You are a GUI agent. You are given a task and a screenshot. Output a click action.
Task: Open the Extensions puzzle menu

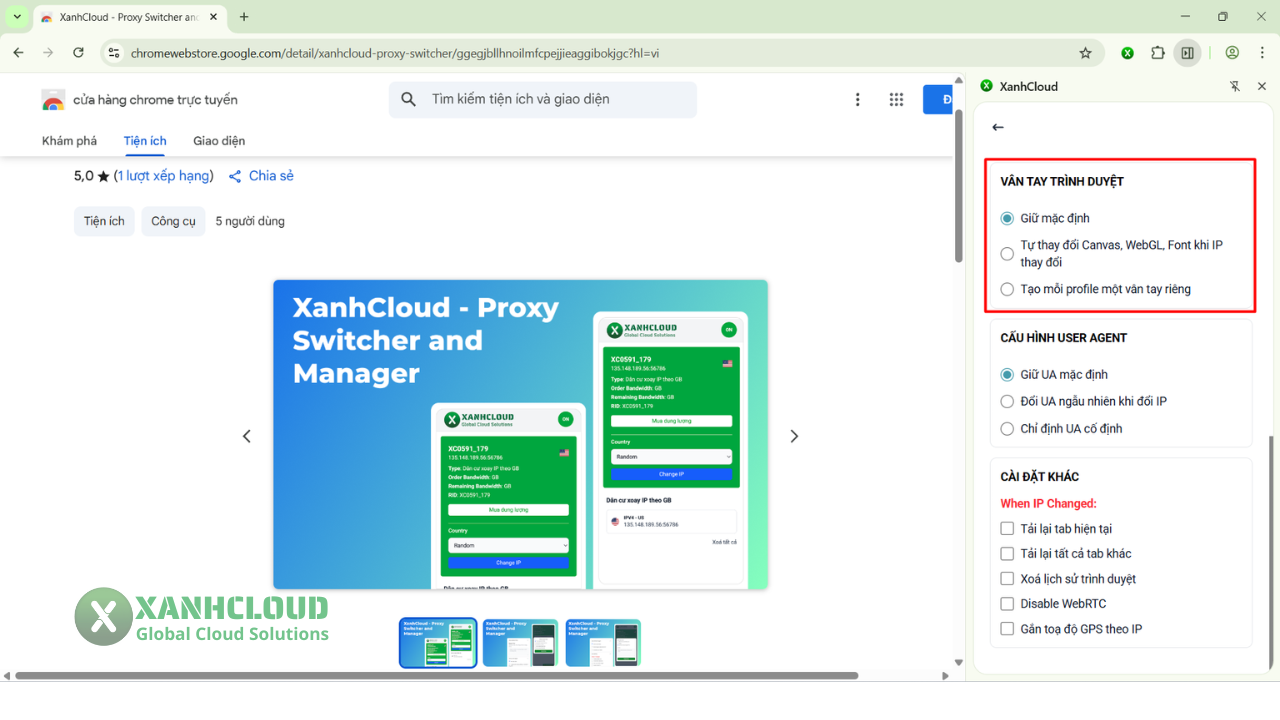pyautogui.click(x=1158, y=53)
